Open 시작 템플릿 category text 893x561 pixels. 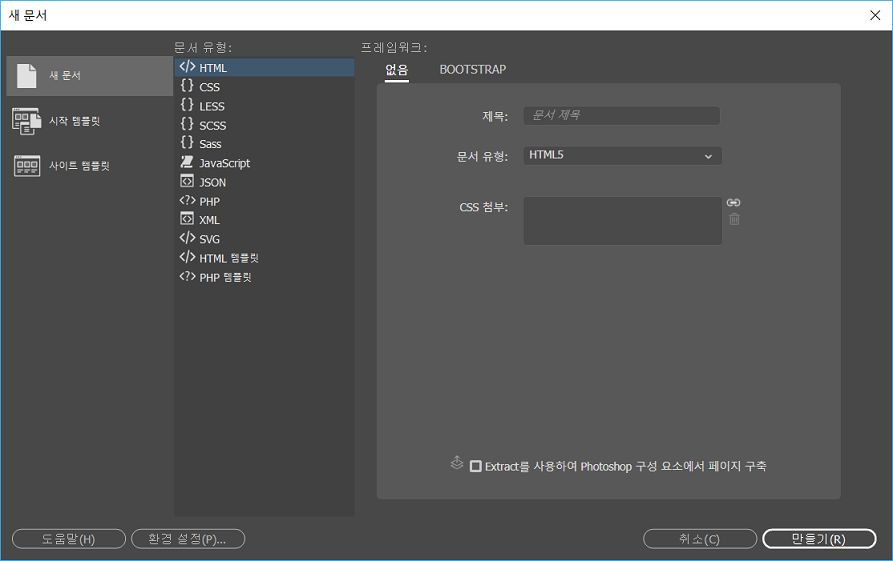[75, 121]
